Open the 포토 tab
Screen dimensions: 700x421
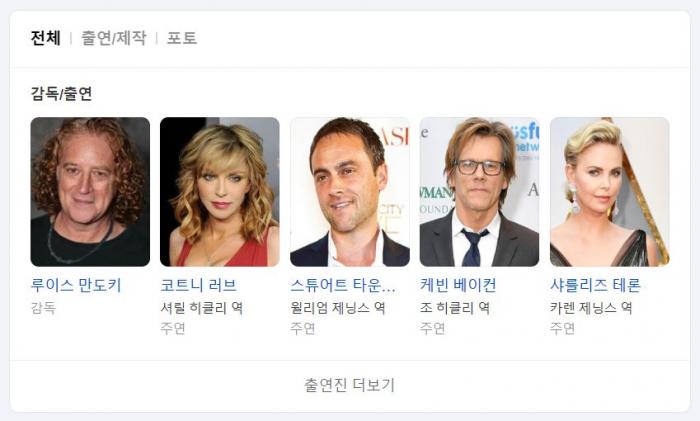[x=182, y=38]
